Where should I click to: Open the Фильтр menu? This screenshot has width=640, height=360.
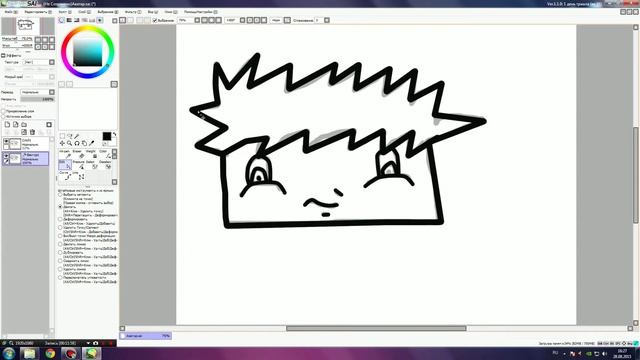pyautogui.click(x=133, y=12)
